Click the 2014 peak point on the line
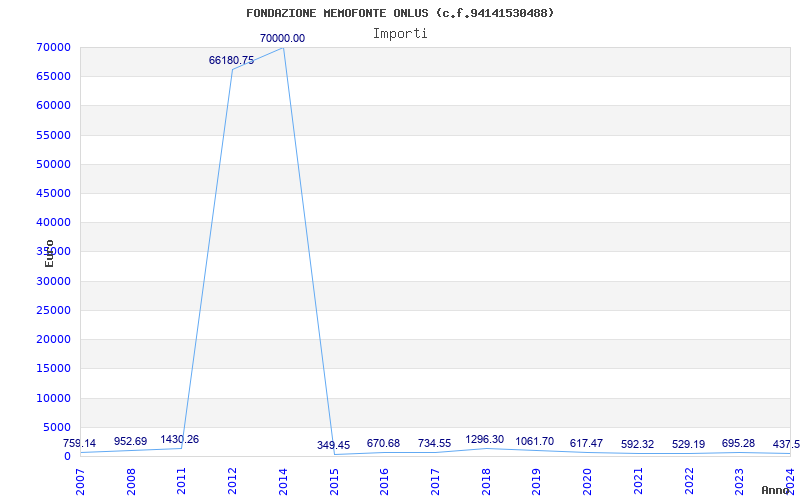The width and height of the screenshot is (800, 500). click(x=283, y=47)
